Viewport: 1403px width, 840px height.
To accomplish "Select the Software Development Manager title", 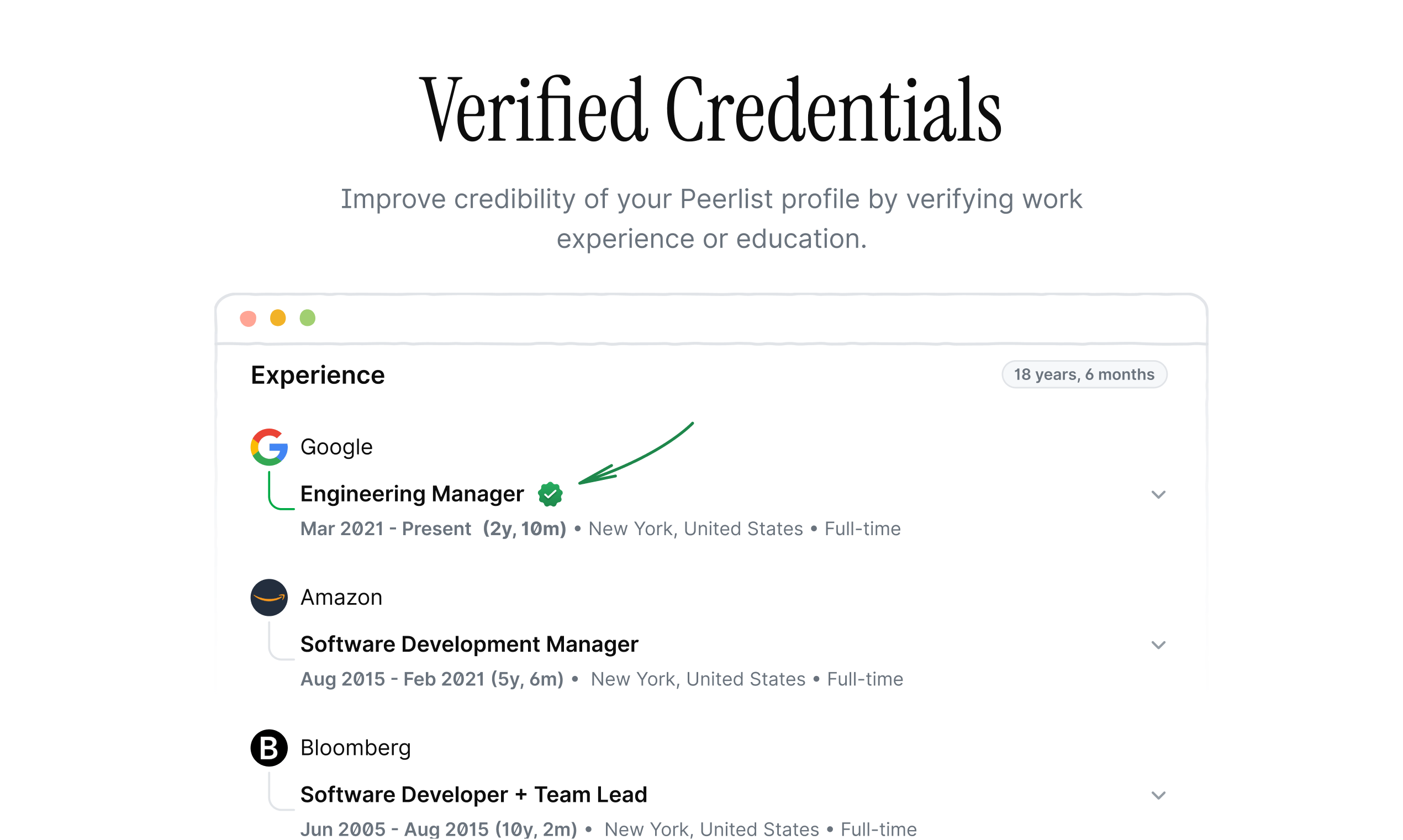I will [x=469, y=644].
